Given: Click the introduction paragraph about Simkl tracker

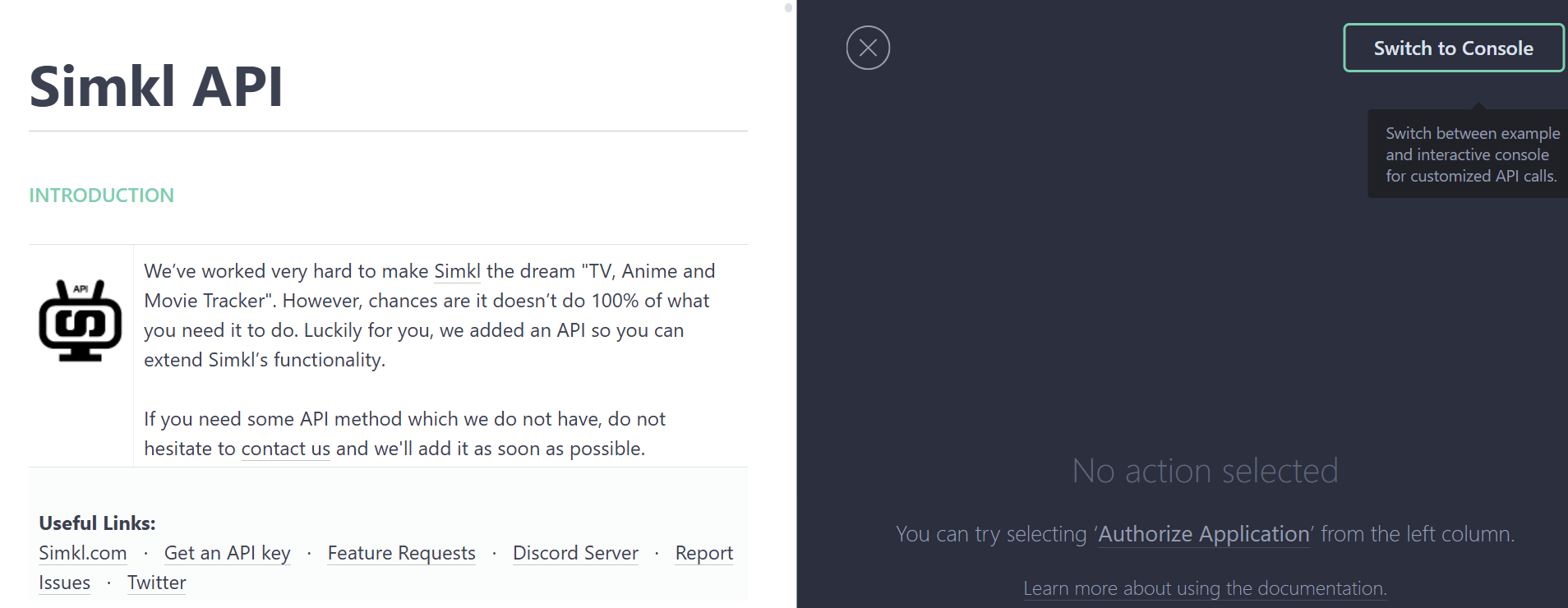Looking at the screenshot, I should point(430,316).
